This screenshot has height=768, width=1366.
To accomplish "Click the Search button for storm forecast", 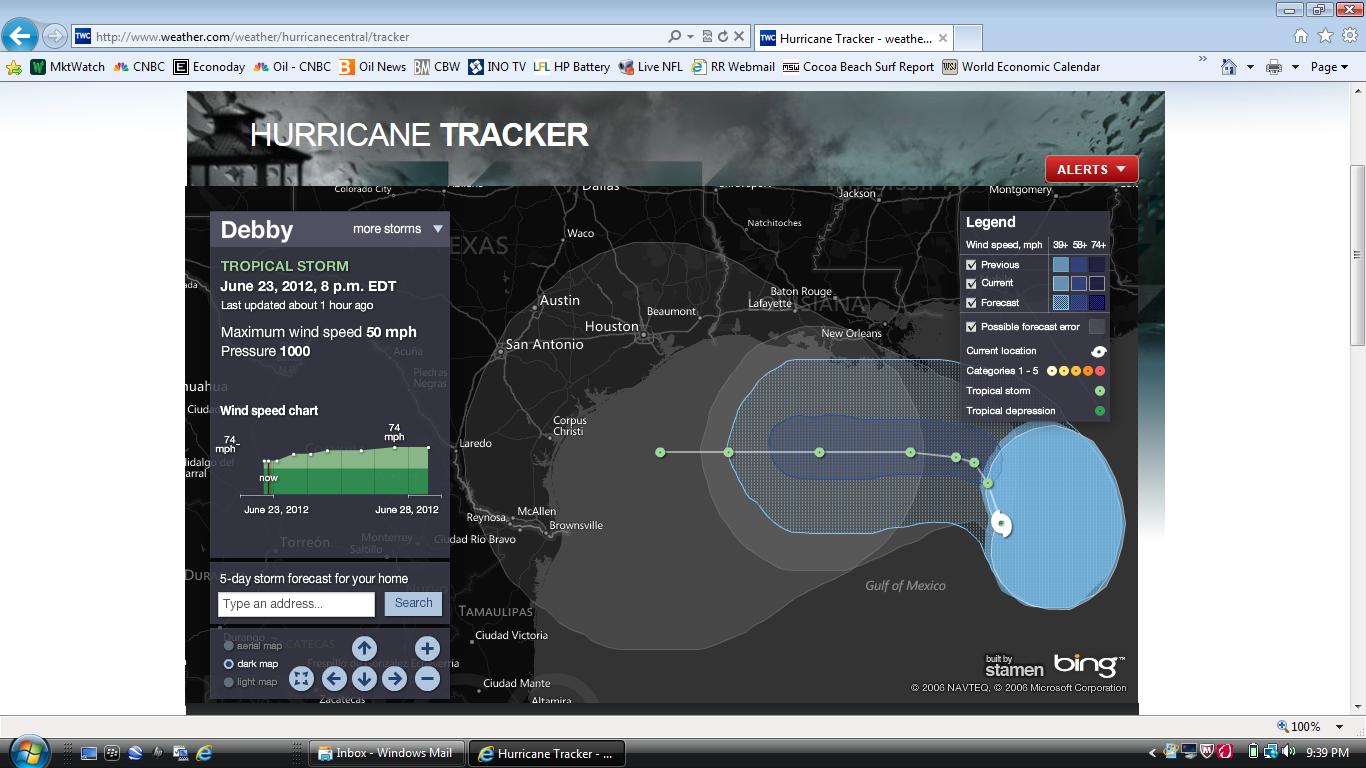I will click(413, 603).
